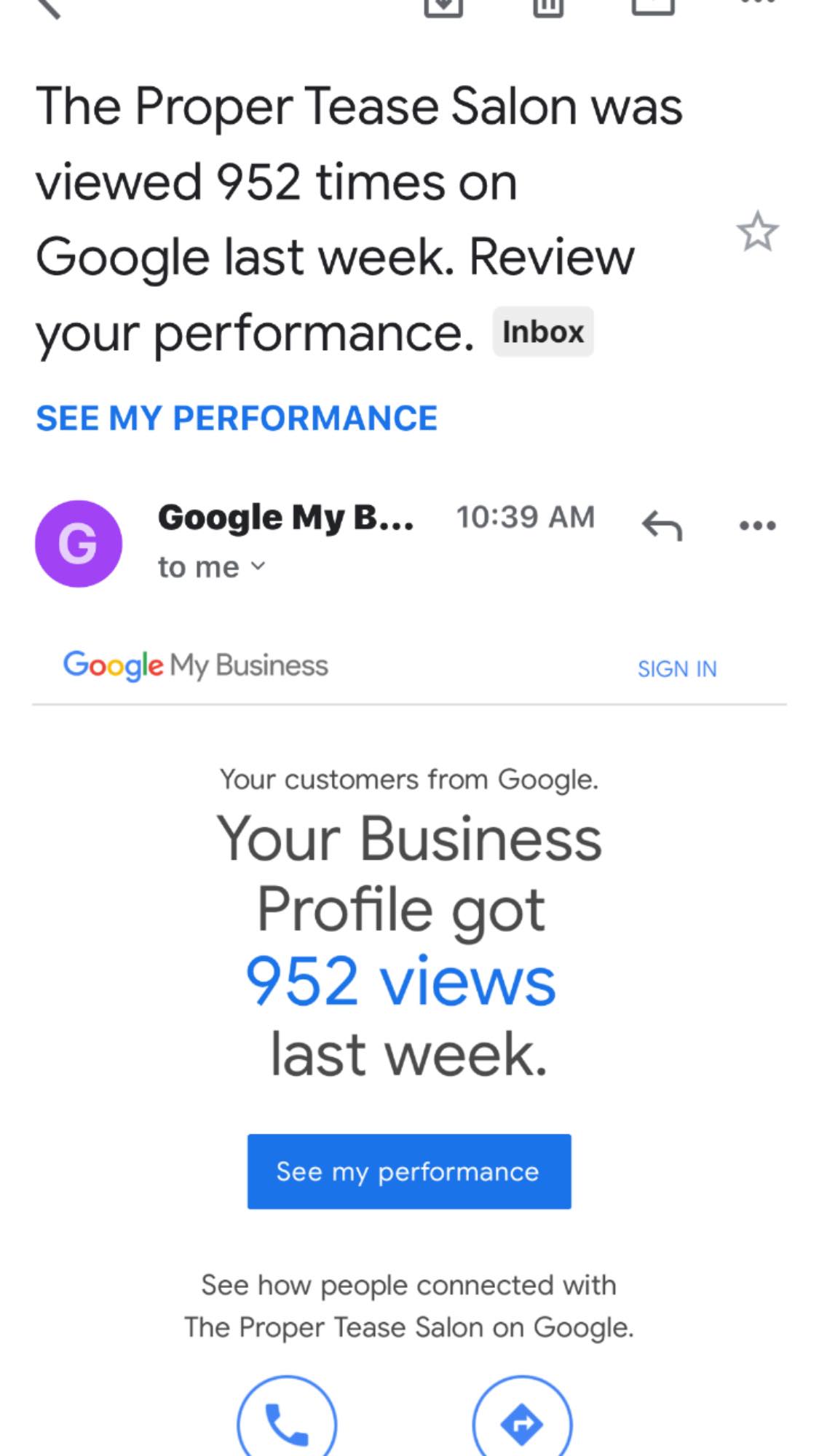Tap the sender name Google My B...
819x1456 pixels.
point(285,518)
